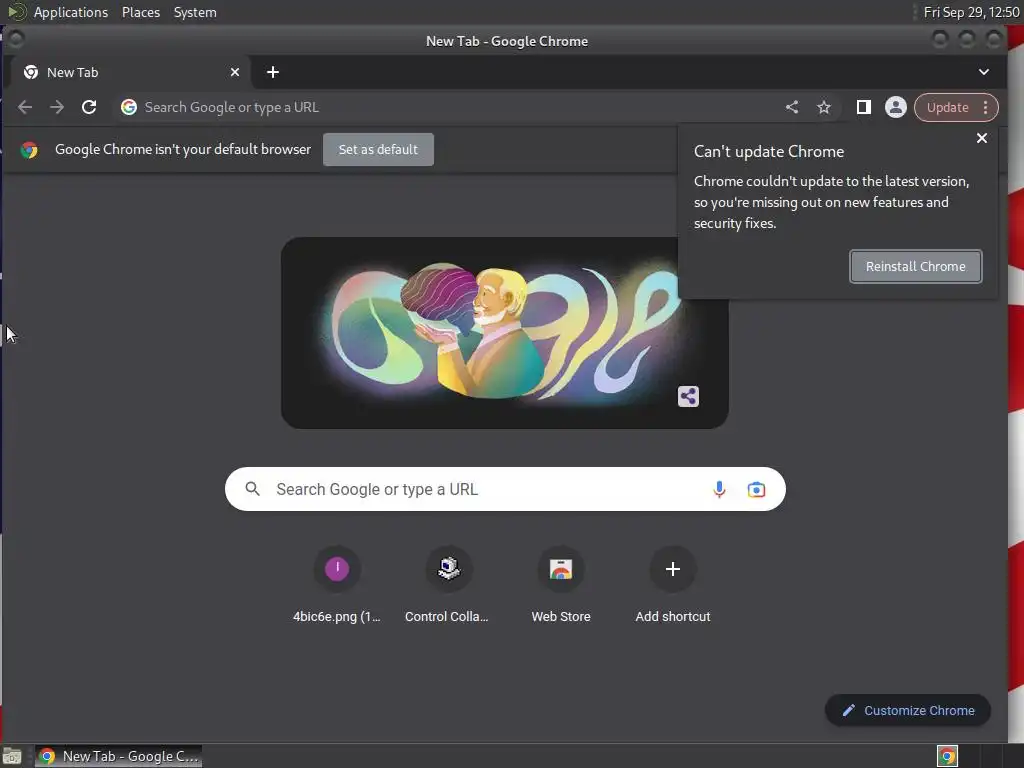1024x768 pixels.
Task: Expand the tab search dropdown arrow
Action: pos(984,72)
